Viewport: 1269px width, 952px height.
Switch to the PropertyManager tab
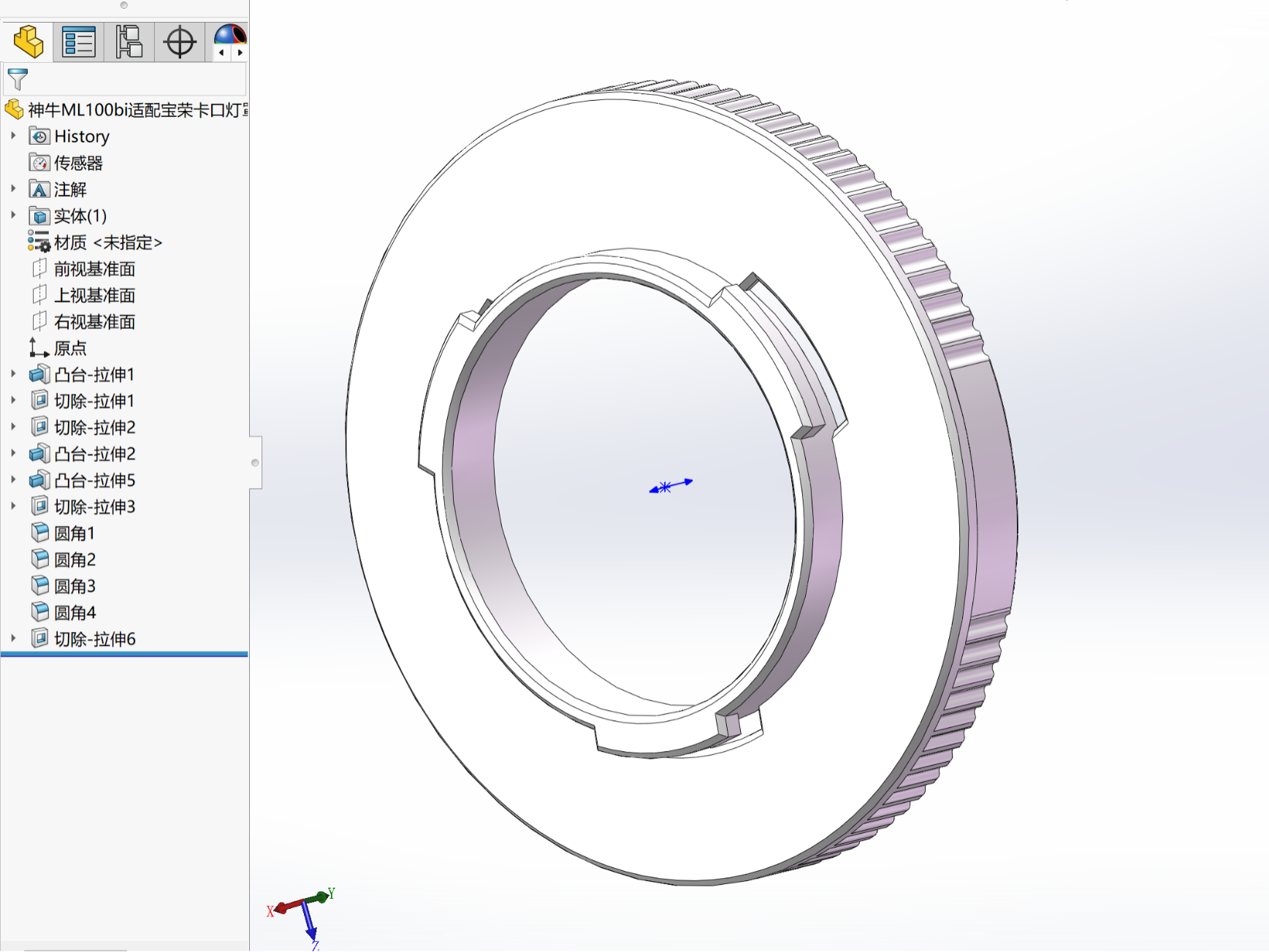[x=79, y=42]
